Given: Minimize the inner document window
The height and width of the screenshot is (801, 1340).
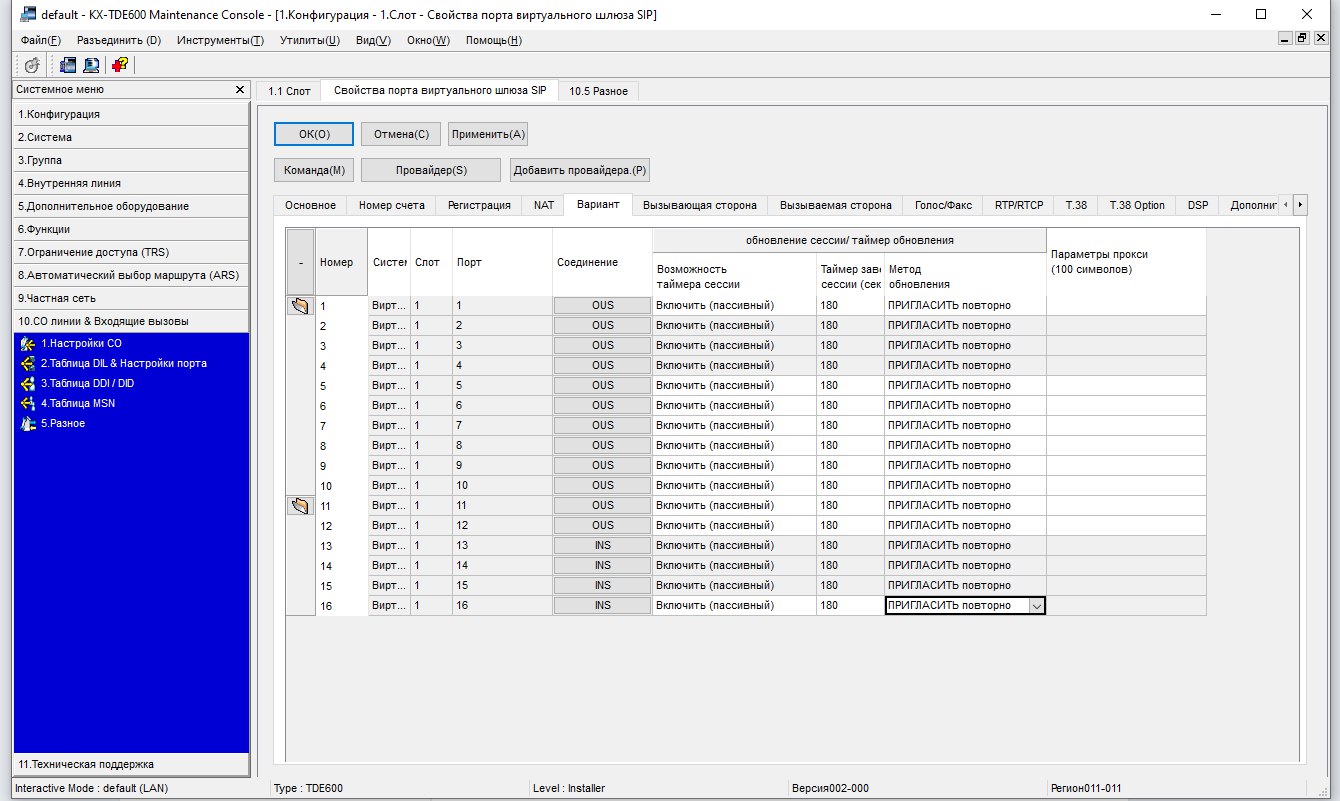Looking at the screenshot, I should pyautogui.click(x=1286, y=38).
